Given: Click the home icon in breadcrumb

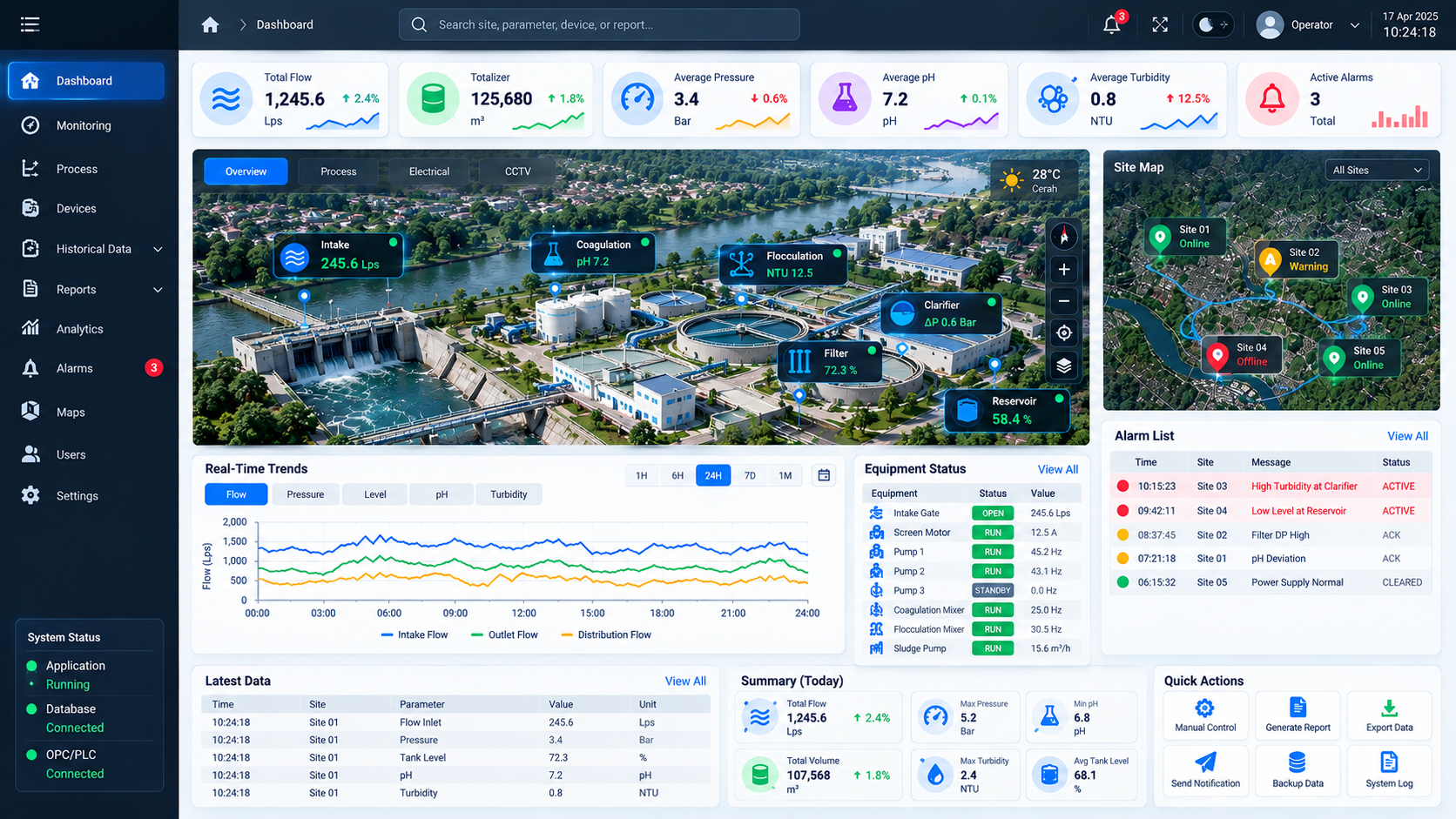Looking at the screenshot, I should click(x=210, y=24).
